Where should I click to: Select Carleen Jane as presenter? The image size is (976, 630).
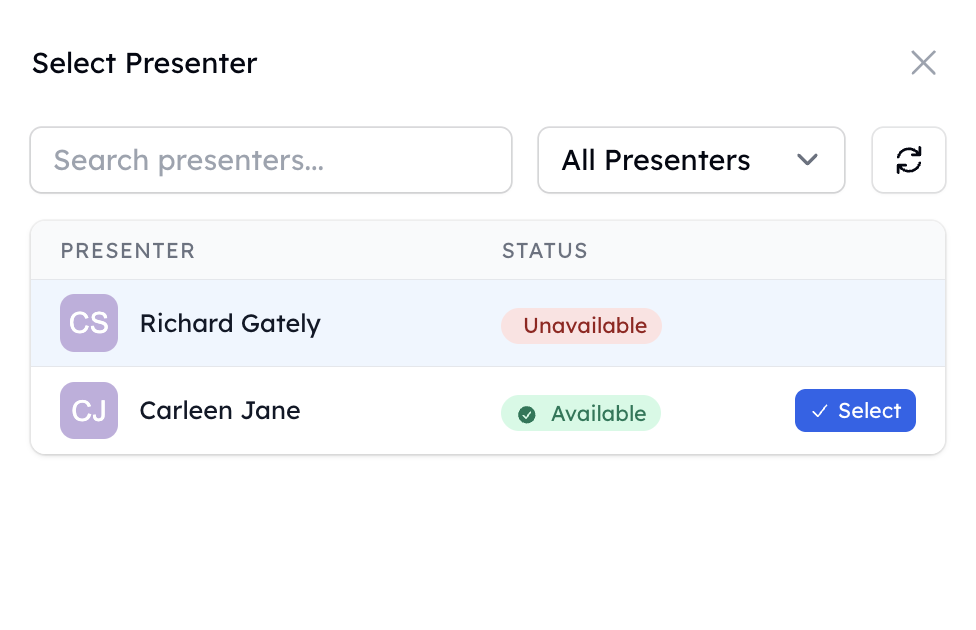coord(855,410)
